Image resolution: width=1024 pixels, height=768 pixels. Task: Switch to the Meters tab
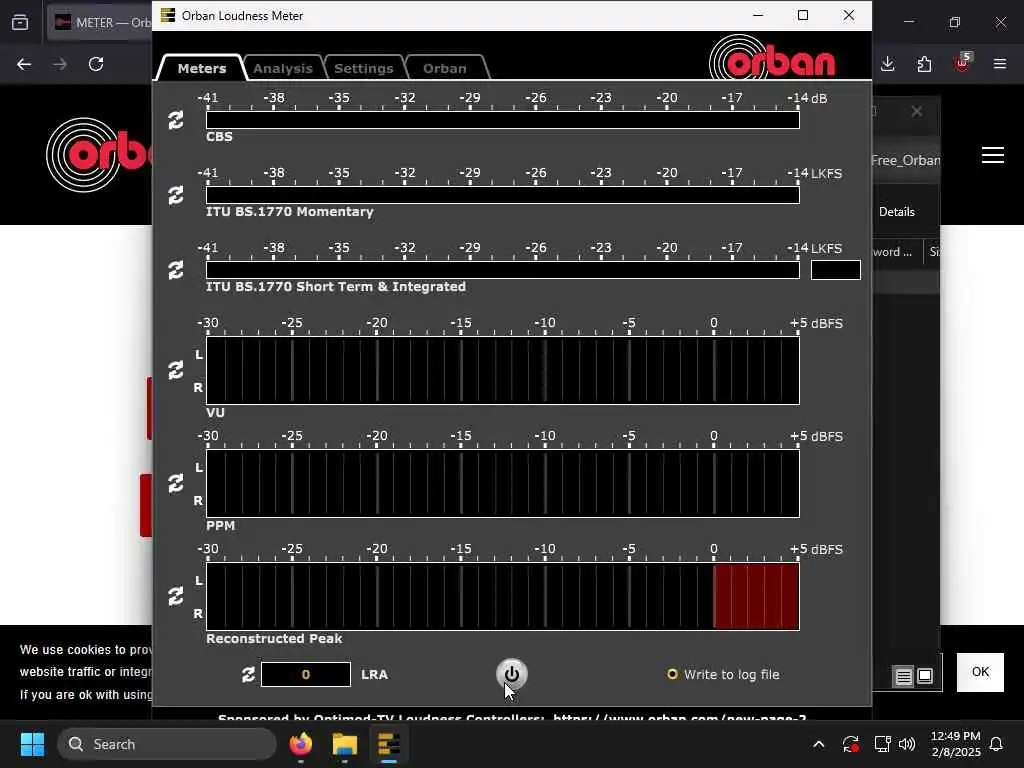click(201, 68)
